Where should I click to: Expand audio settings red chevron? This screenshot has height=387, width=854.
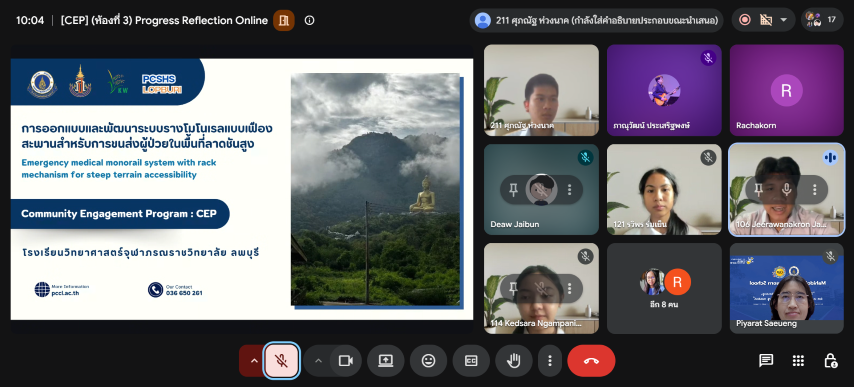pyautogui.click(x=253, y=361)
